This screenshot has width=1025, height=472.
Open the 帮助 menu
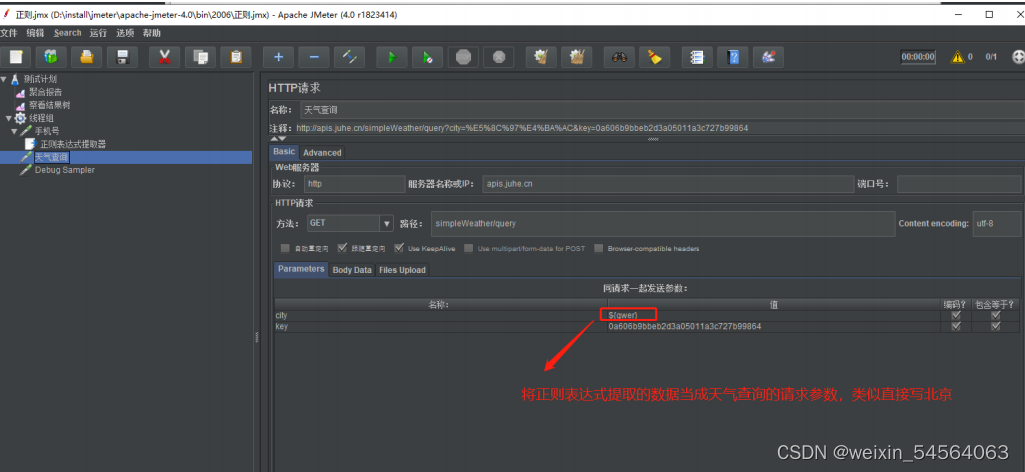click(152, 33)
